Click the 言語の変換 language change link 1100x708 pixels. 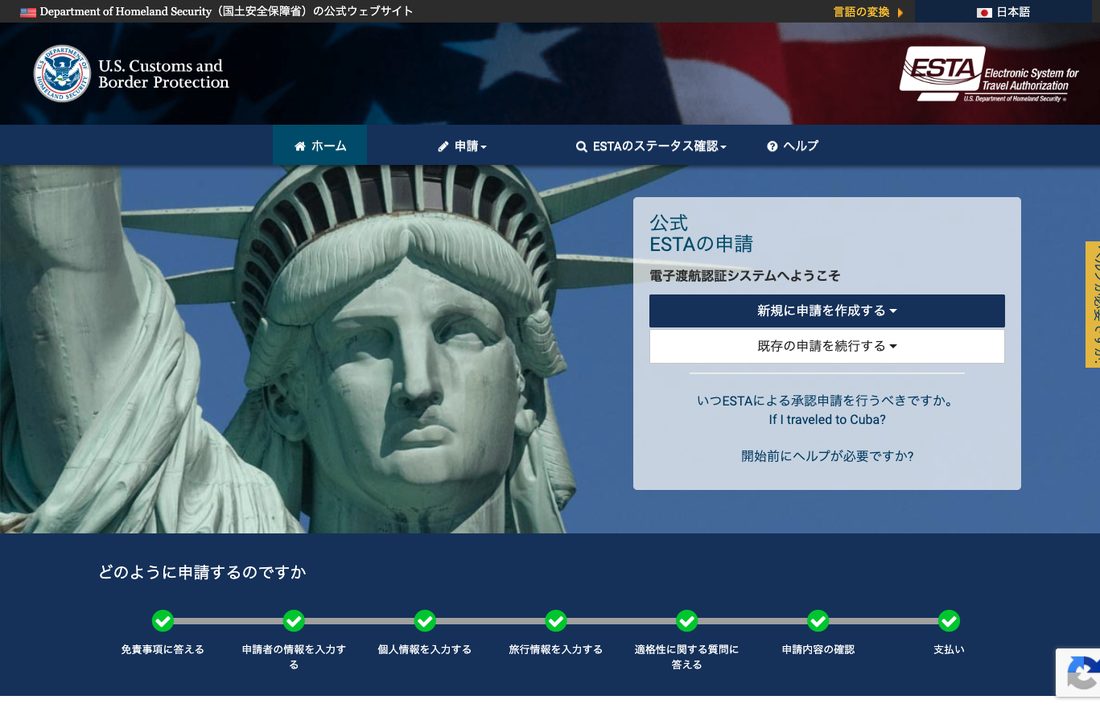868,12
